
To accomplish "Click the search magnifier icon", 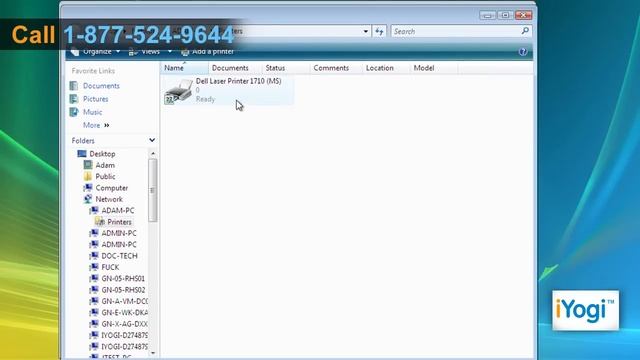I will pyautogui.click(x=525, y=31).
